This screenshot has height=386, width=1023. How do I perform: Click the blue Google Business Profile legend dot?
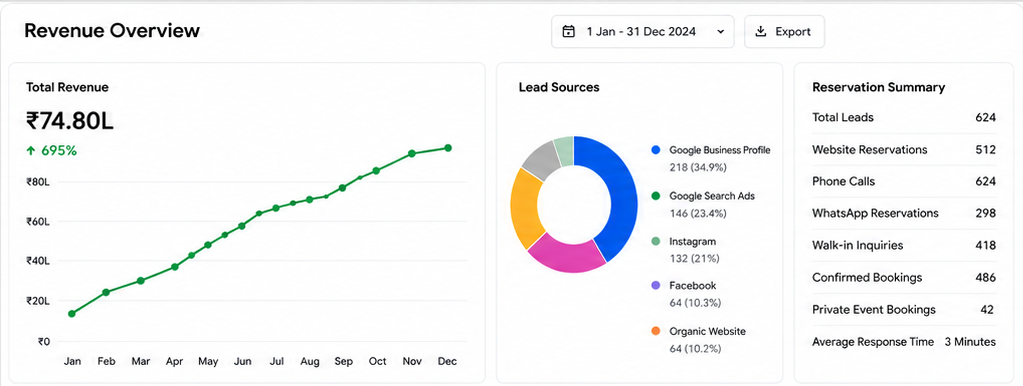(x=656, y=150)
